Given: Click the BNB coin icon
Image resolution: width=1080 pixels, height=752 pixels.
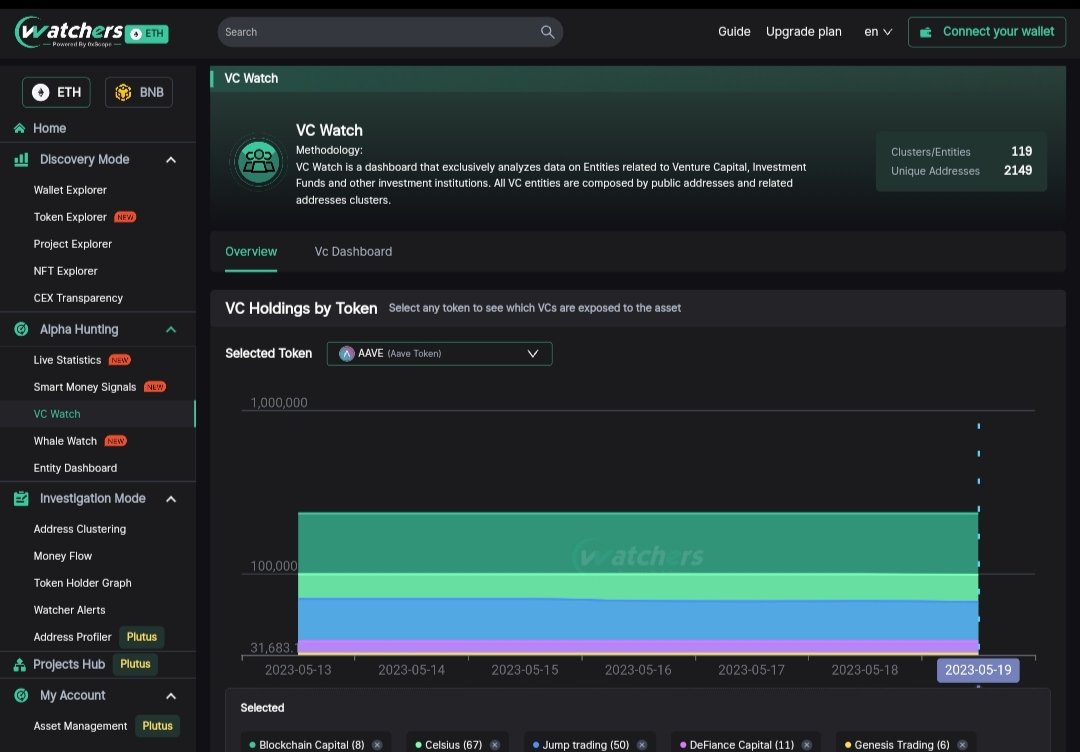Looking at the screenshot, I should [x=123, y=92].
